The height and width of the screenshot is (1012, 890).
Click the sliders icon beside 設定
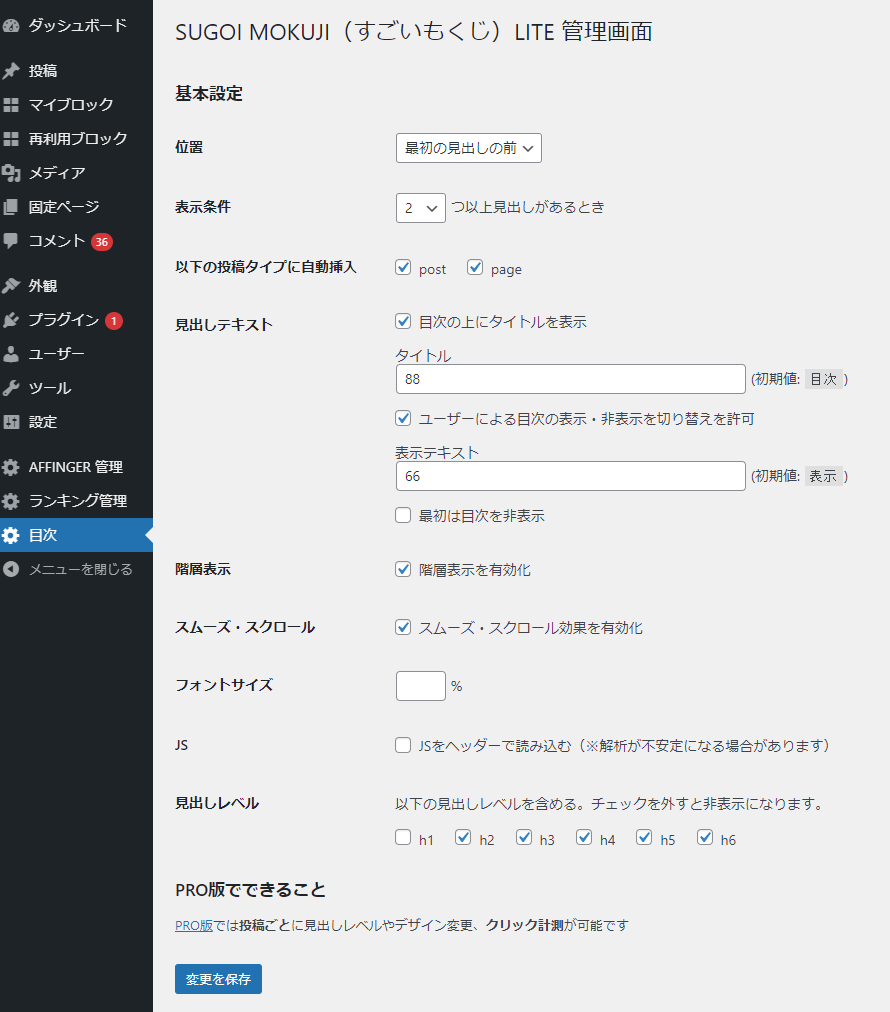coord(11,422)
